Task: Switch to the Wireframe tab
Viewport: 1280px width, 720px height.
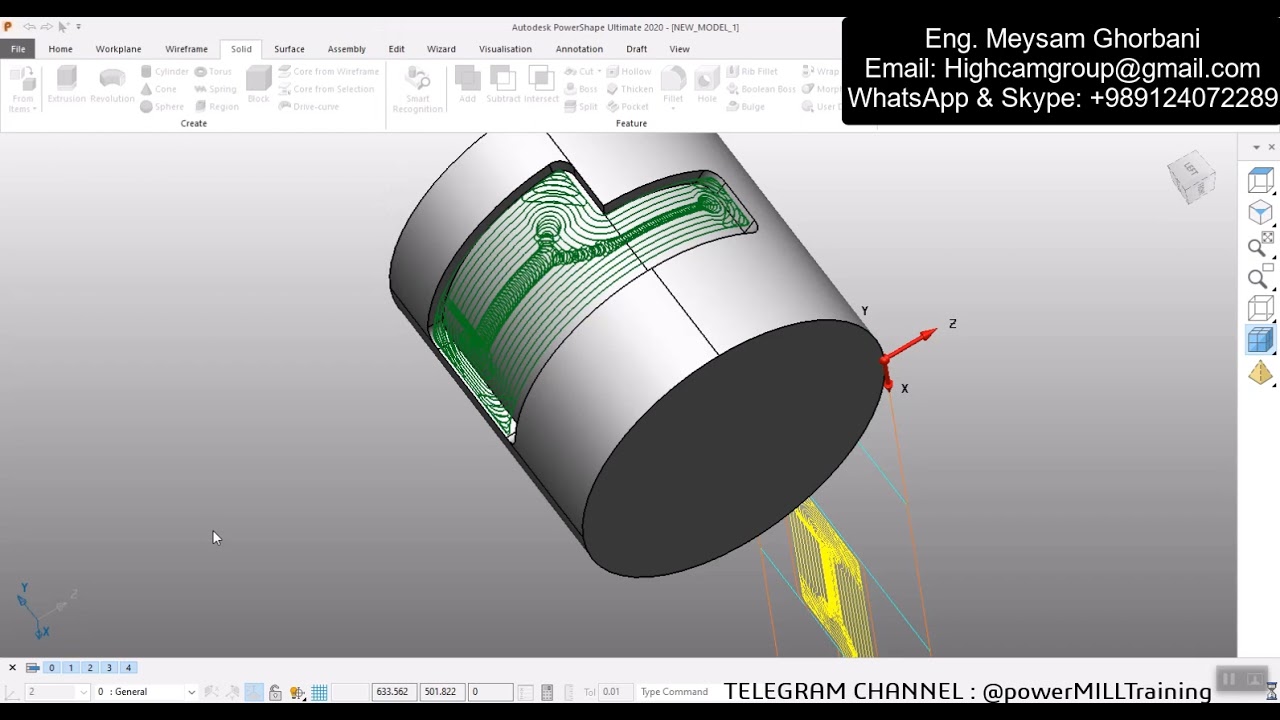Action: (186, 49)
